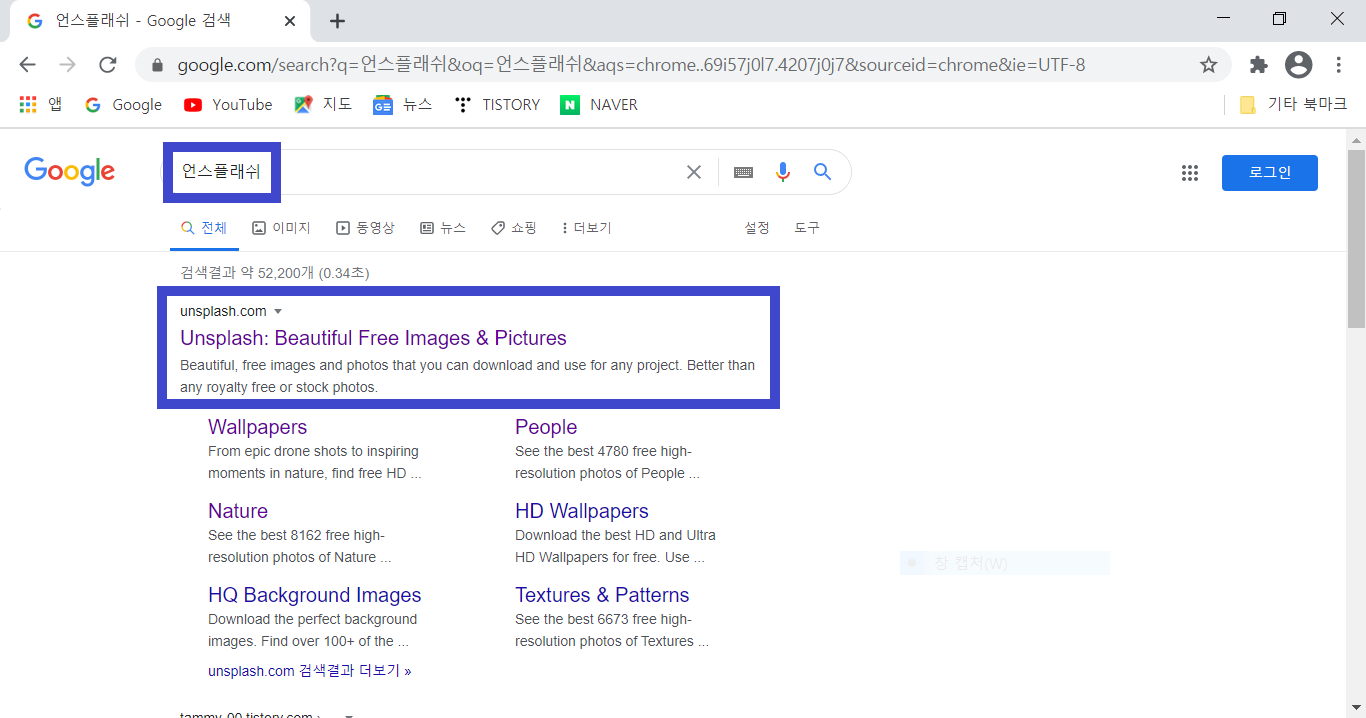The width and height of the screenshot is (1366, 718).
Task: Click the page vertical scrollbar thumb
Action: pos(1356,239)
